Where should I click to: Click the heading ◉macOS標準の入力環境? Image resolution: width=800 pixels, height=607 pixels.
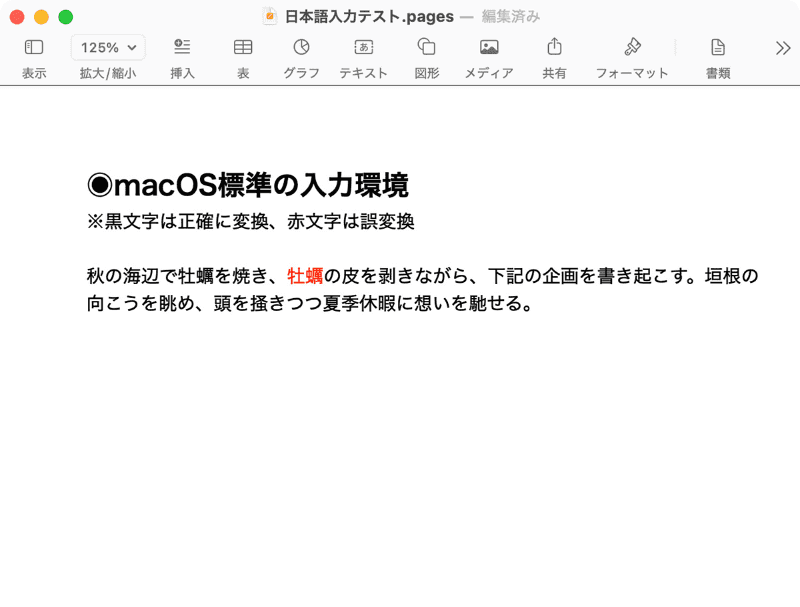tap(247, 185)
